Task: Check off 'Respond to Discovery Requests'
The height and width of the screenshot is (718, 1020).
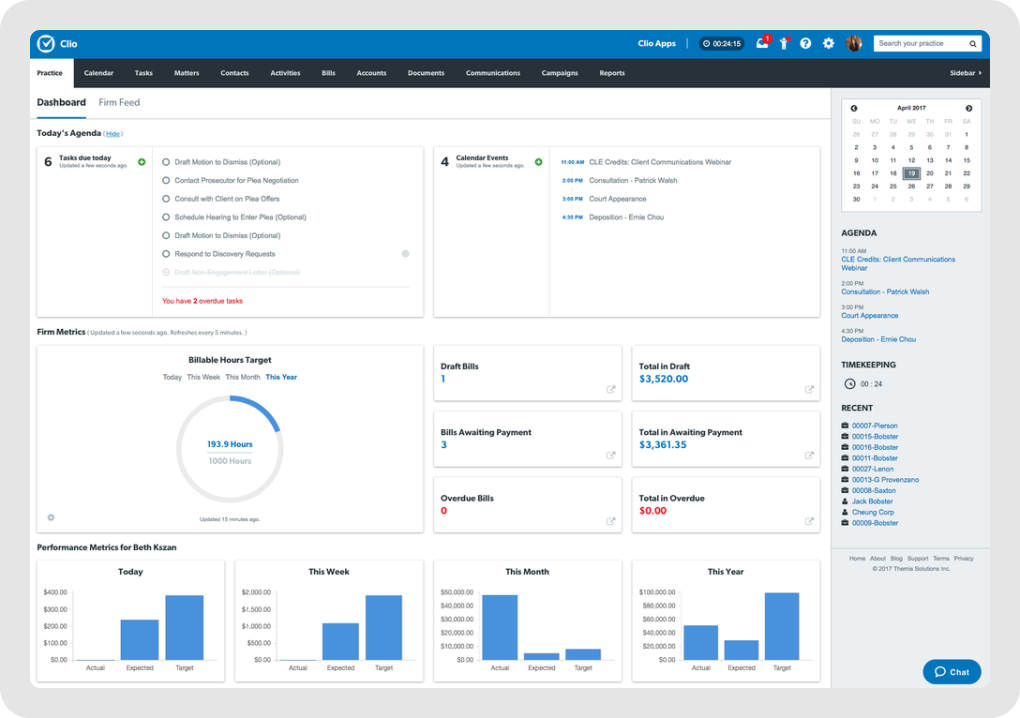Action: [x=164, y=254]
